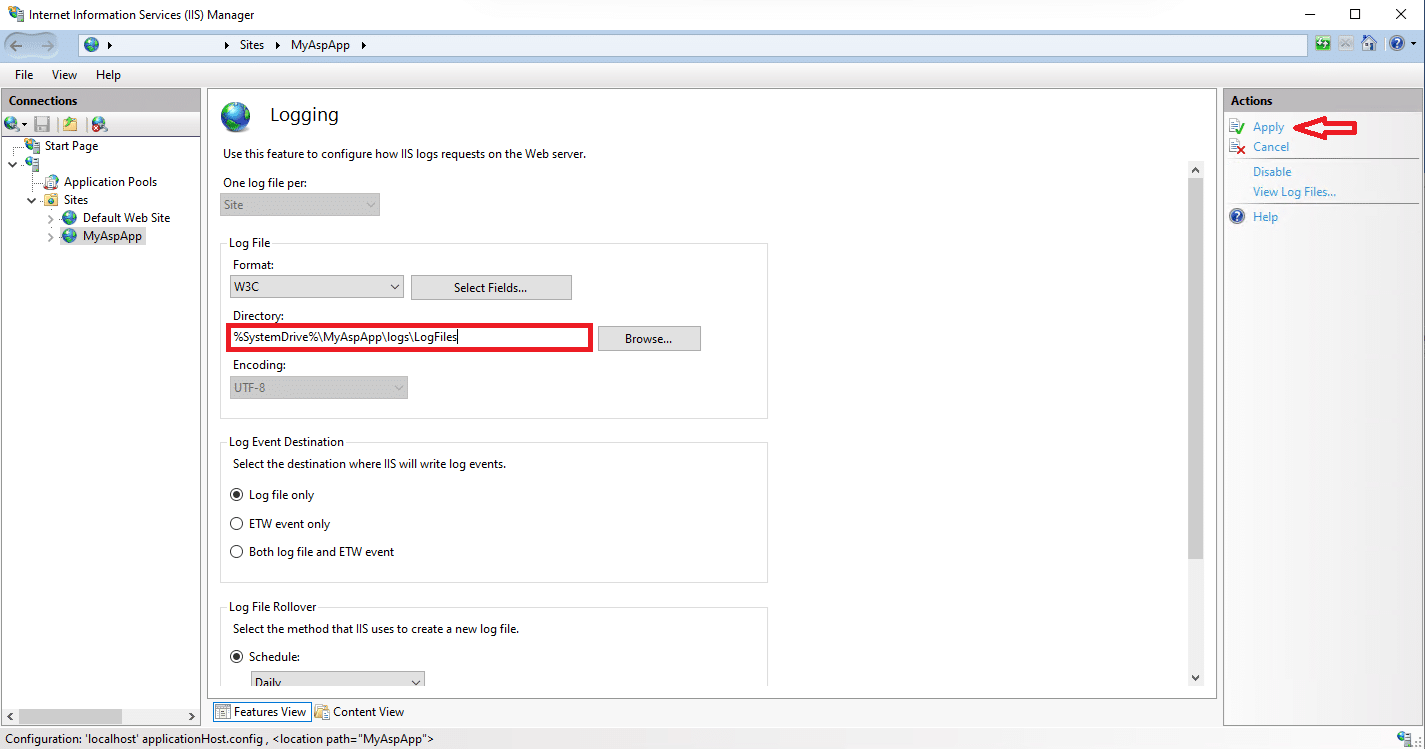Click the status bar network icon
Viewport: 1425px width, 749px height.
(1404, 738)
